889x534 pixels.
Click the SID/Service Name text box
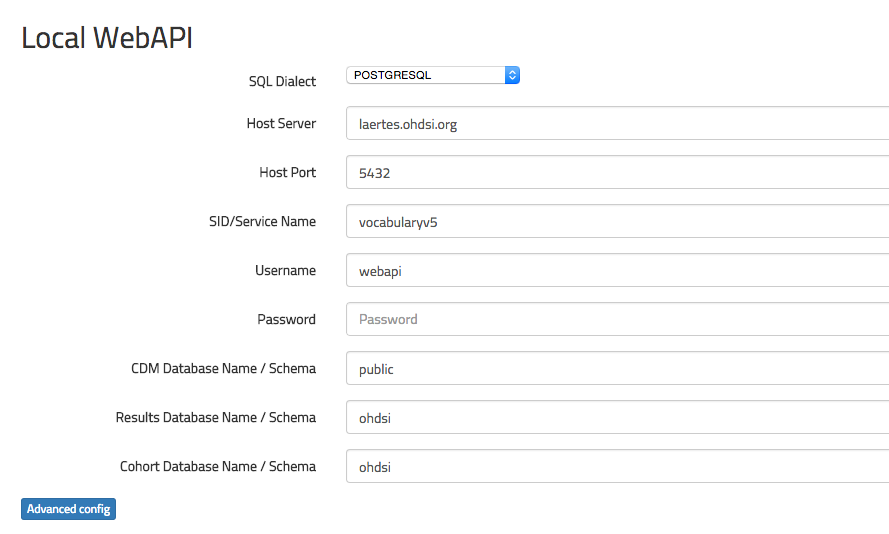pyautogui.click(x=617, y=222)
